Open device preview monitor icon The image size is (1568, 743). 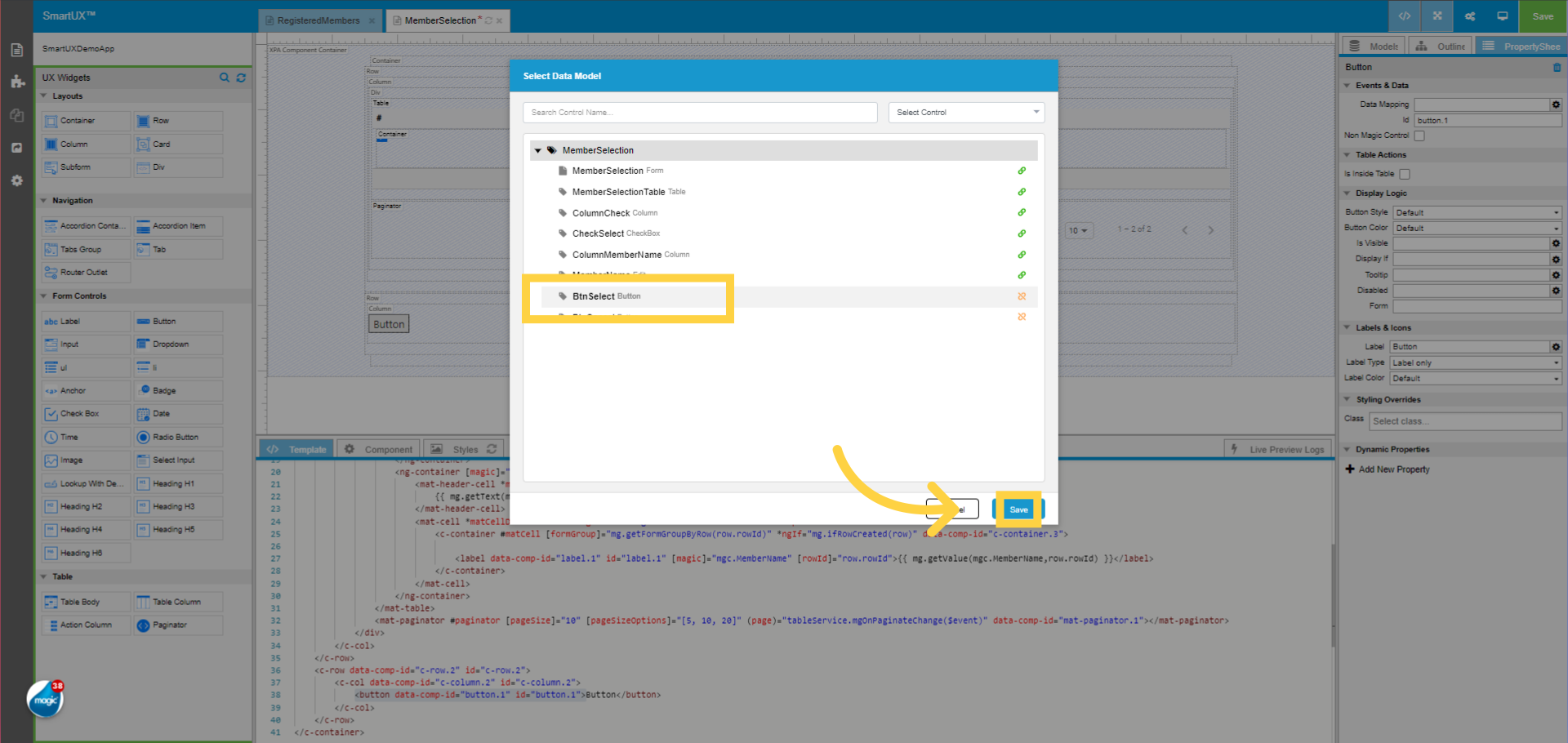1502,16
